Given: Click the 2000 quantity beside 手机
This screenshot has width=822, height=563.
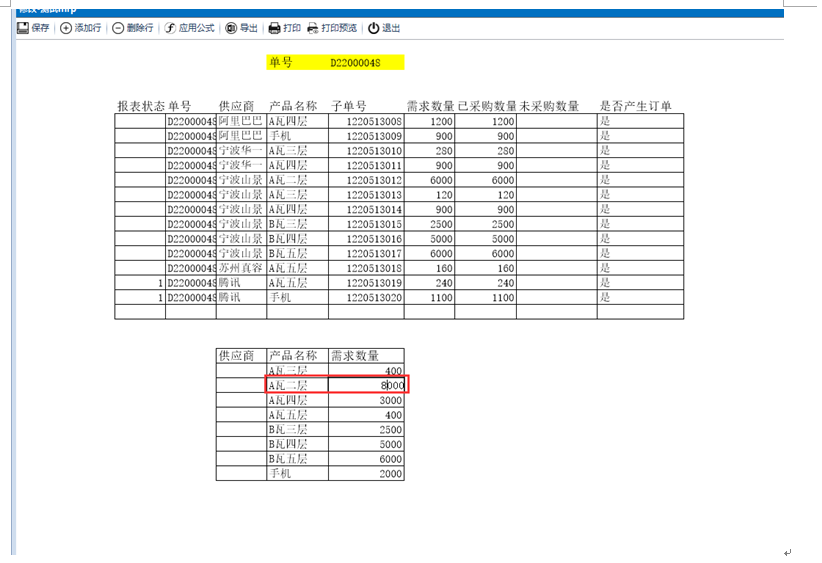Looking at the screenshot, I should click(366, 473).
